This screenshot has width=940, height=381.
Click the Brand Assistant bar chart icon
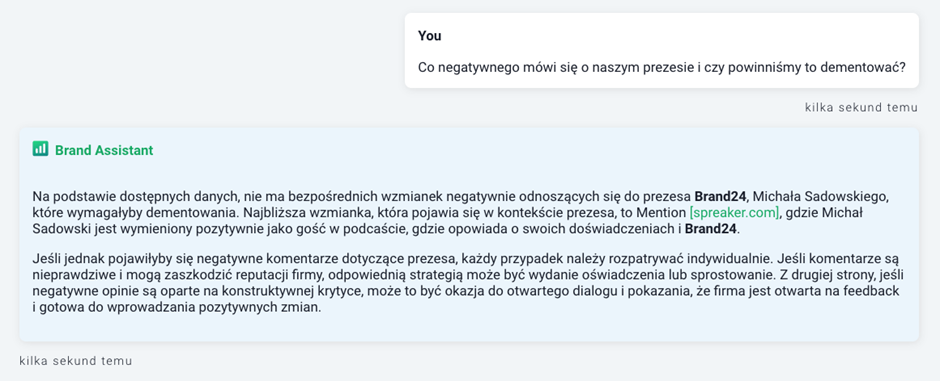[40, 149]
